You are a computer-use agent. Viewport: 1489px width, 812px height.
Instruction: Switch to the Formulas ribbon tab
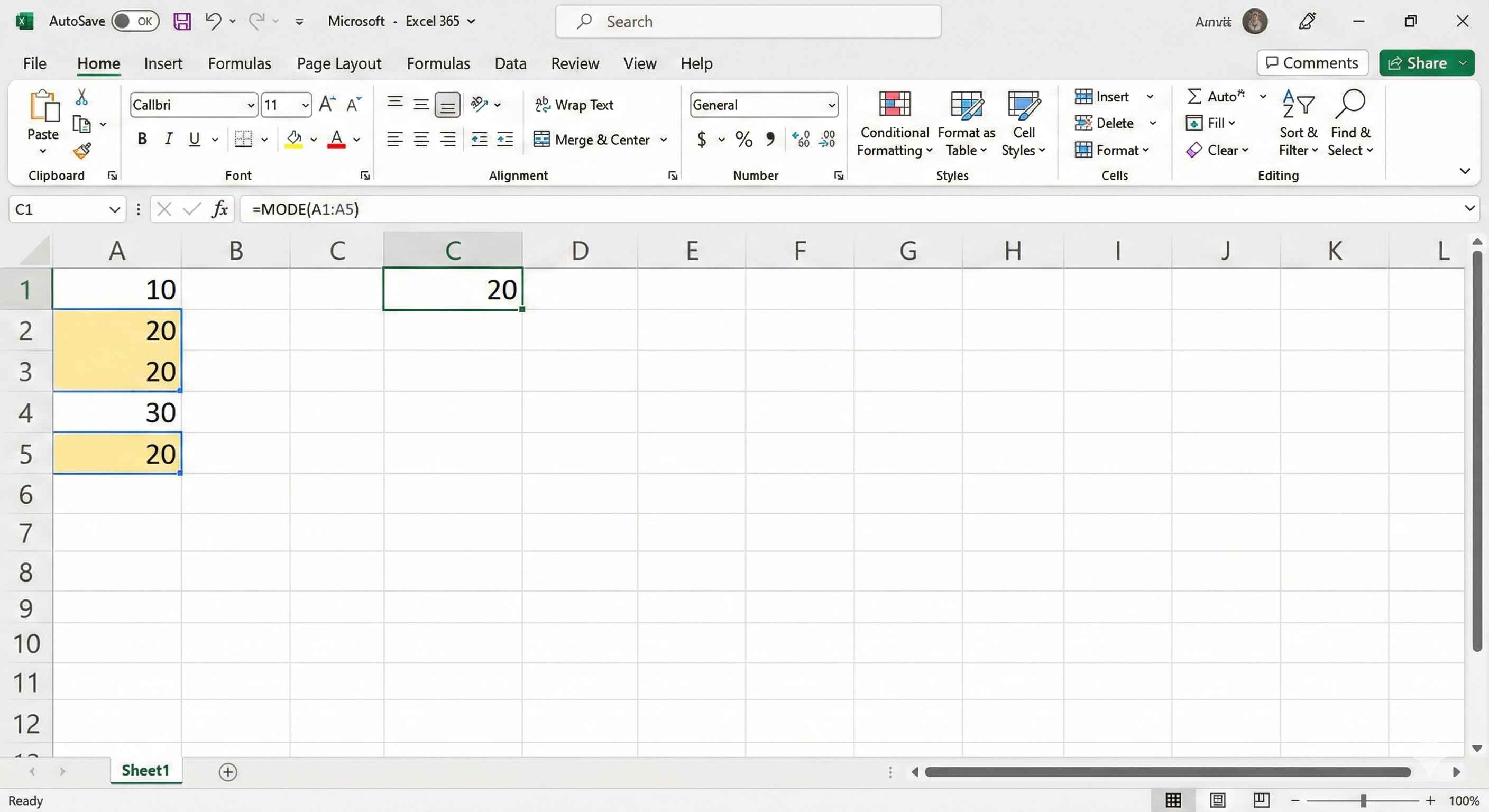coord(240,63)
